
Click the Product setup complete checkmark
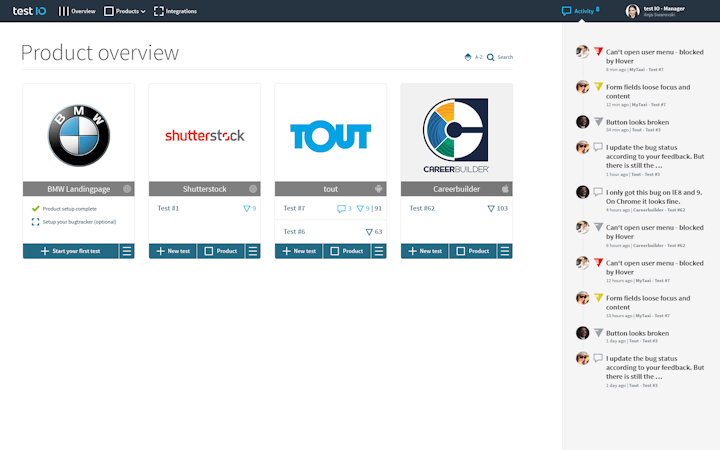(35, 208)
